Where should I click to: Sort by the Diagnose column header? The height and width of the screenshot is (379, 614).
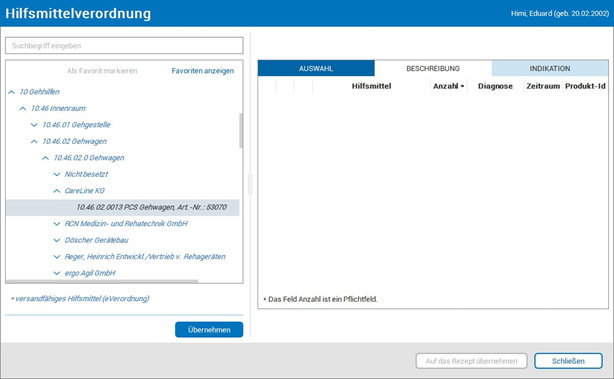coord(495,86)
